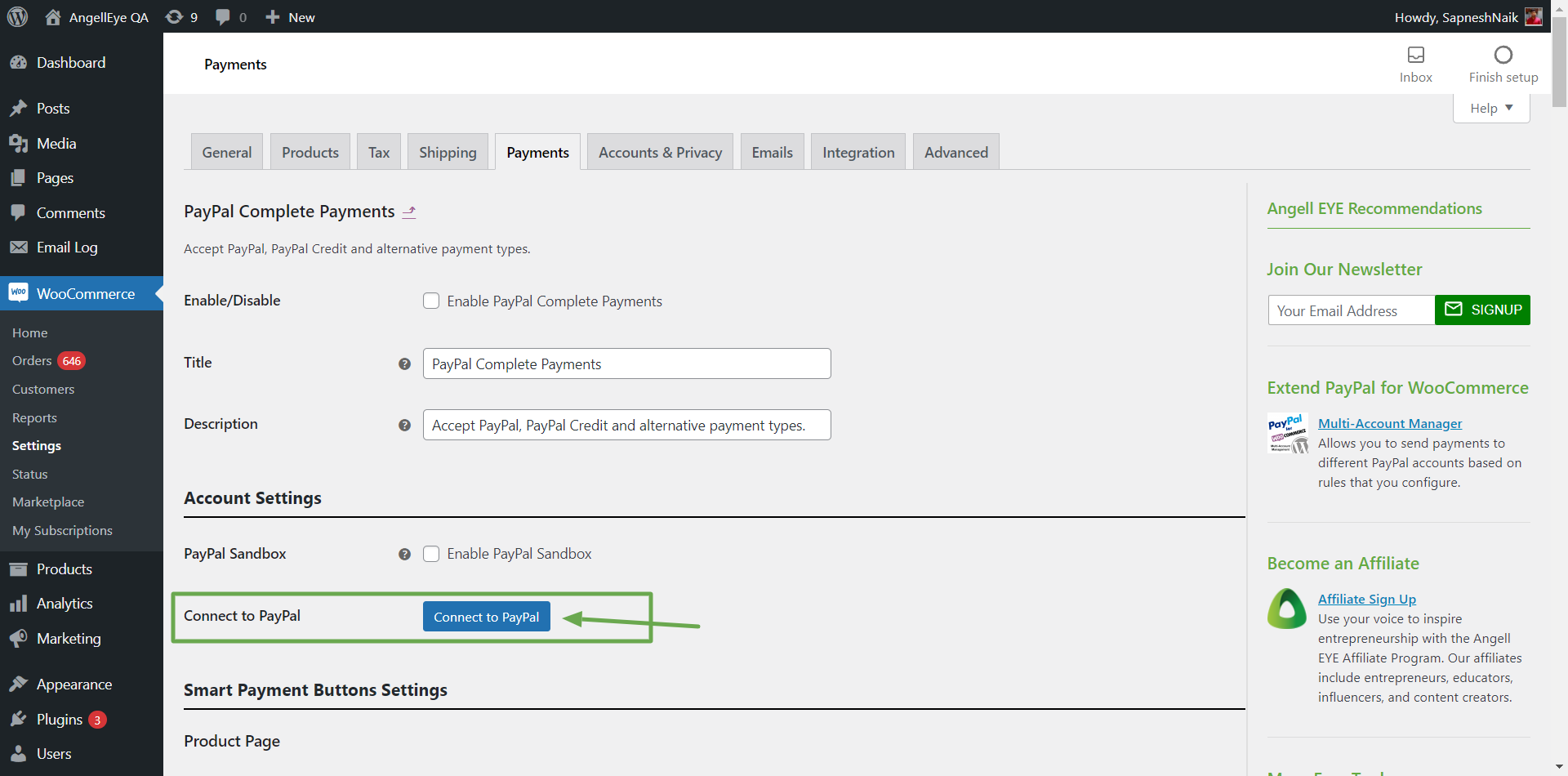Click the Connect to PayPal button

click(487, 617)
